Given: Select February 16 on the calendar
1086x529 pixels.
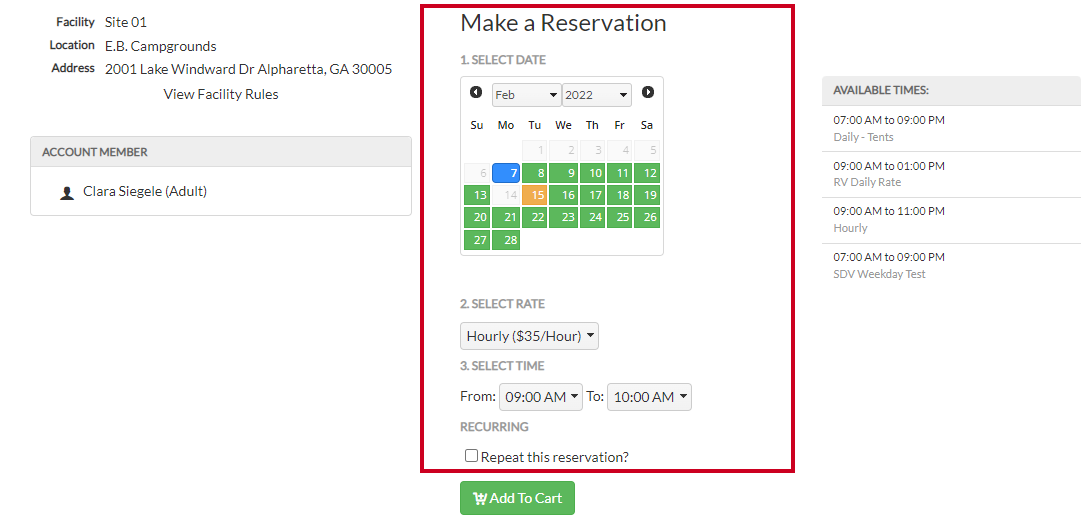Looking at the screenshot, I should click(x=564, y=195).
